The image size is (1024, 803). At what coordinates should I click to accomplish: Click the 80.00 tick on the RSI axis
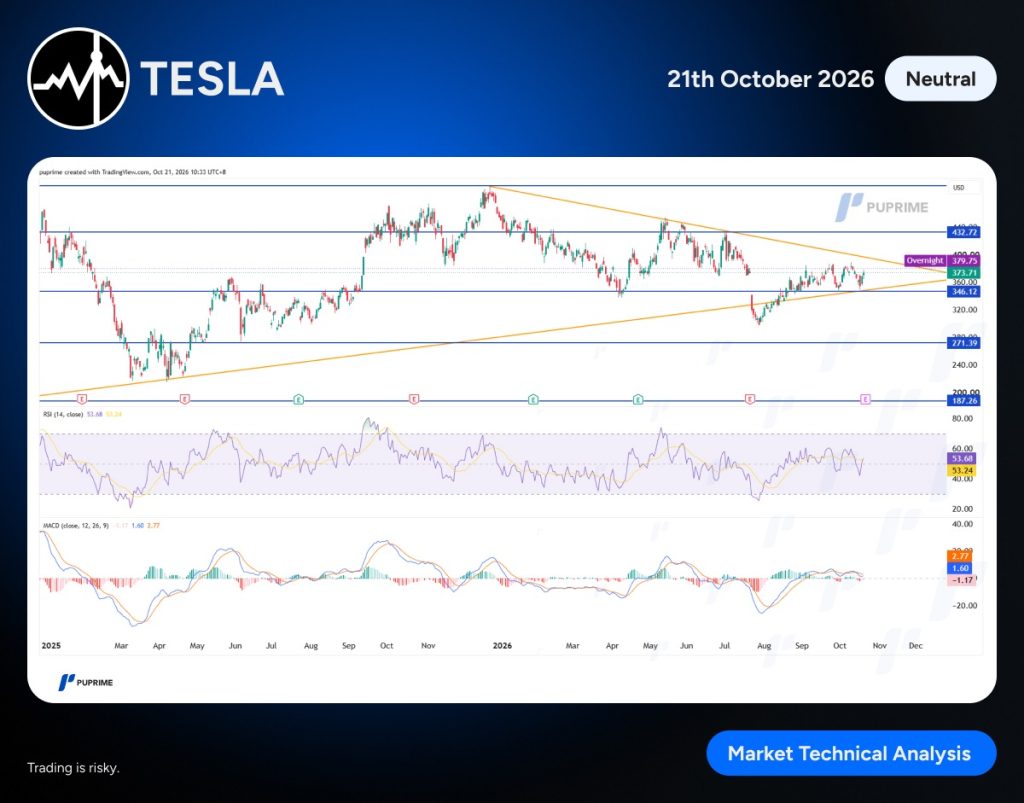963,419
